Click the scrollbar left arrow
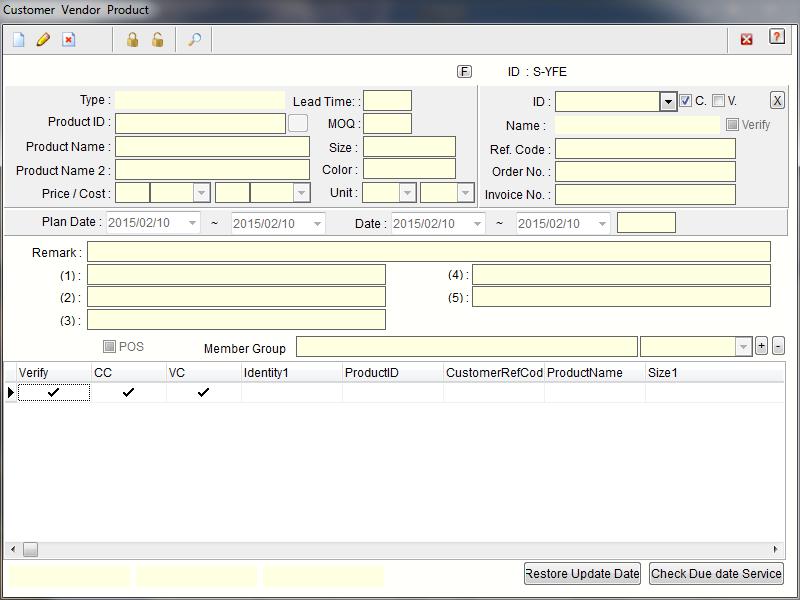Screen dimensions: 800x600 click(x=13, y=549)
